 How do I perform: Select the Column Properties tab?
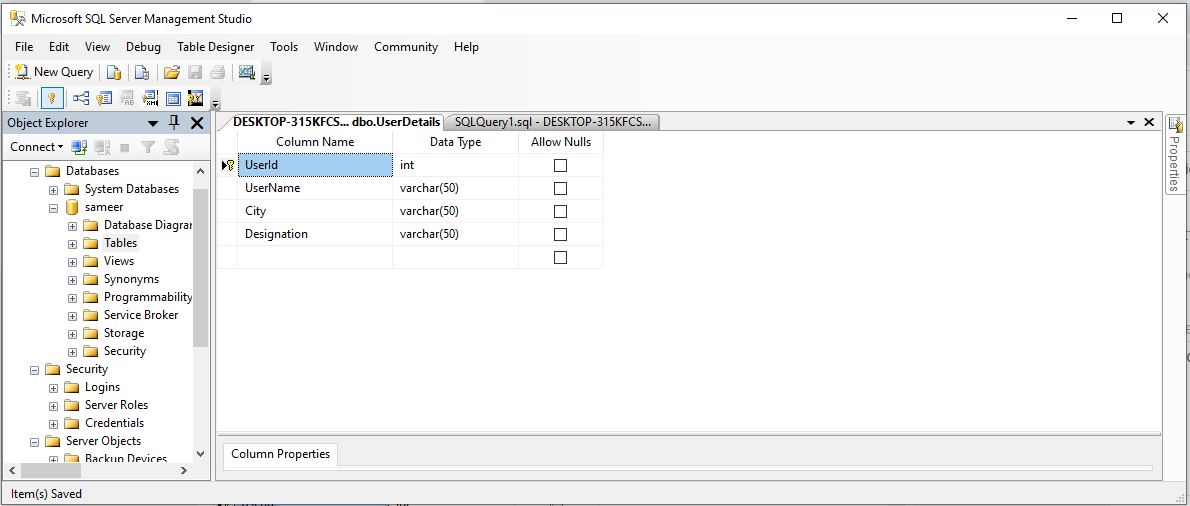click(281, 454)
